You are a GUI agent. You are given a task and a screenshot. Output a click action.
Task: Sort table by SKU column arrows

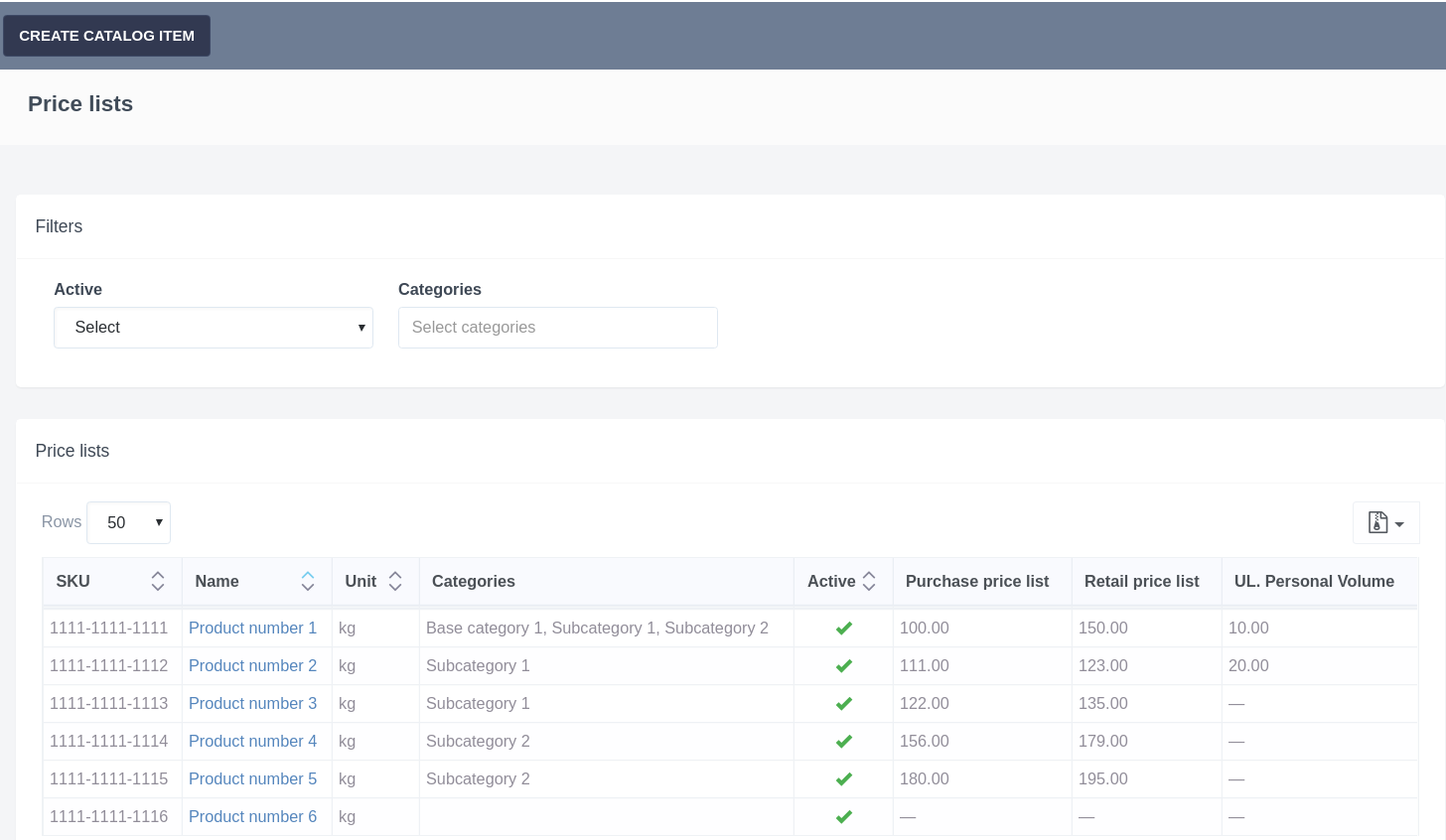[x=157, y=582]
